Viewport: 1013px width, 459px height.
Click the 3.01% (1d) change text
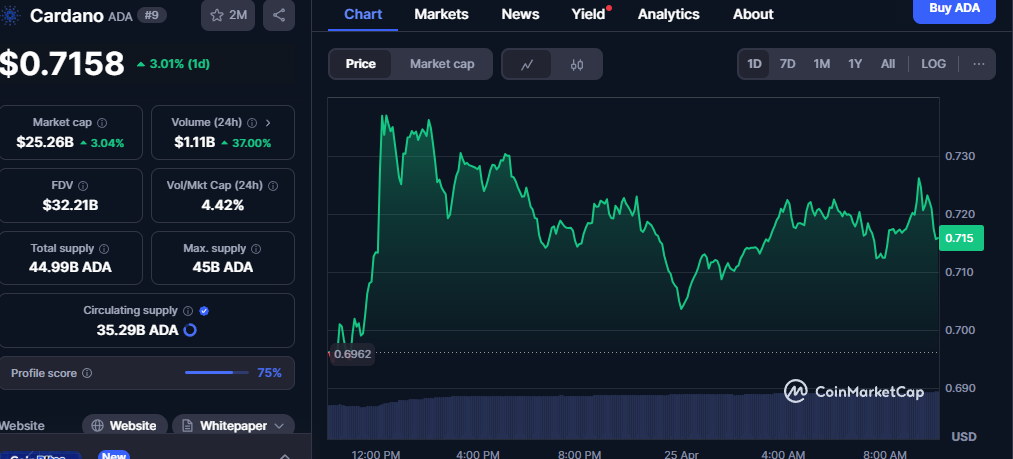pyautogui.click(x=179, y=64)
